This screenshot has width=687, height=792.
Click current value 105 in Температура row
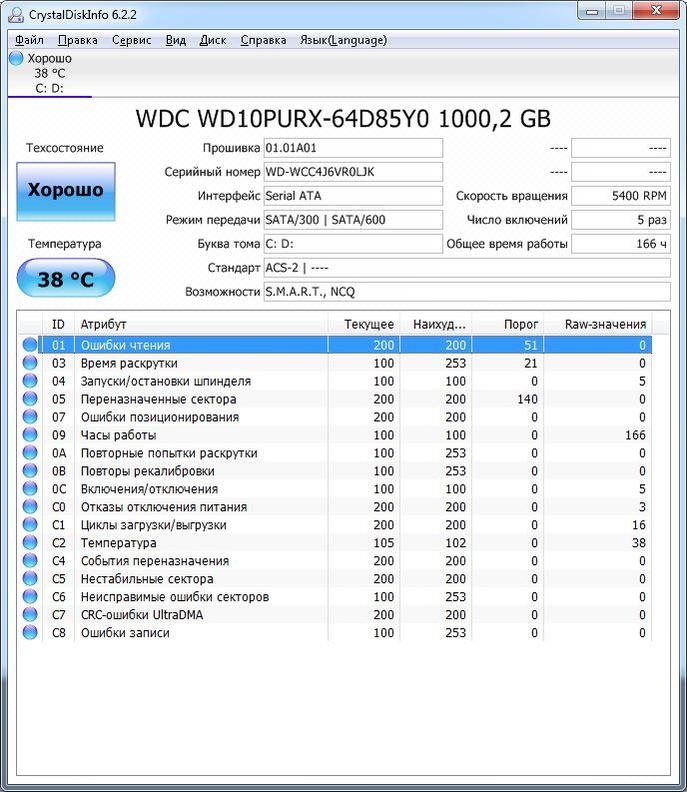[x=384, y=543]
